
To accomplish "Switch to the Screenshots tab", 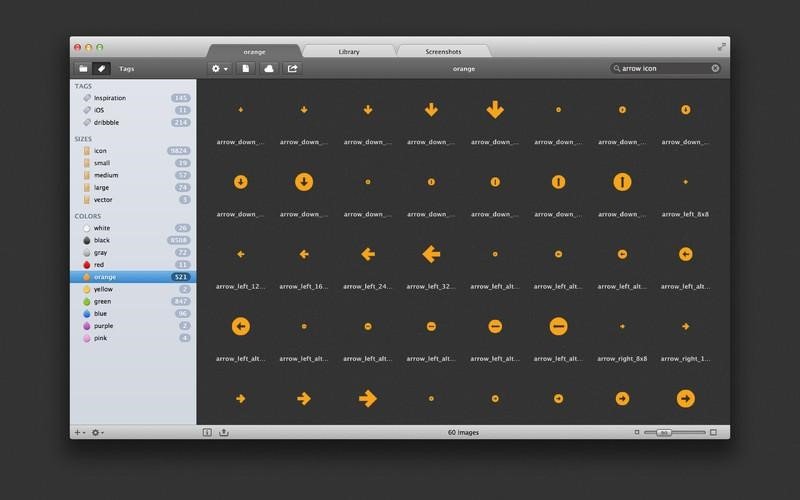I will 443,52.
